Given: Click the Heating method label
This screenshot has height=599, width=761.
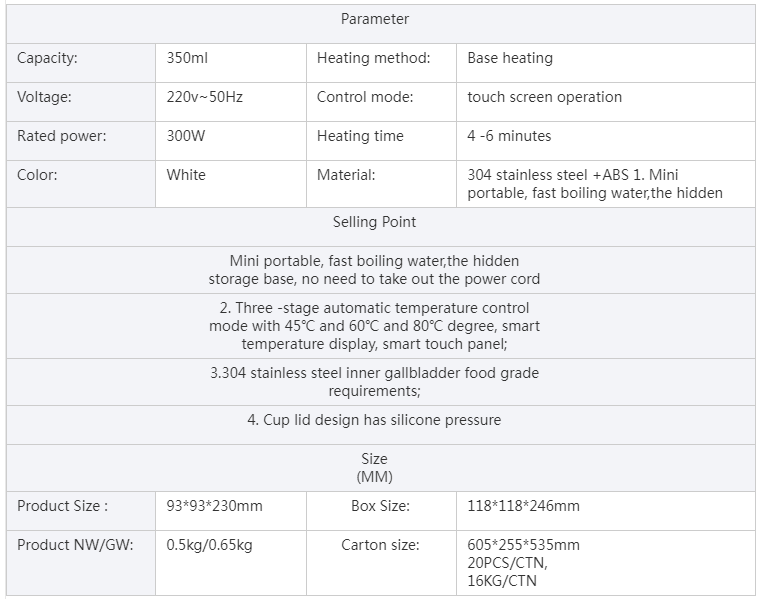Looking at the screenshot, I should 373,58.
